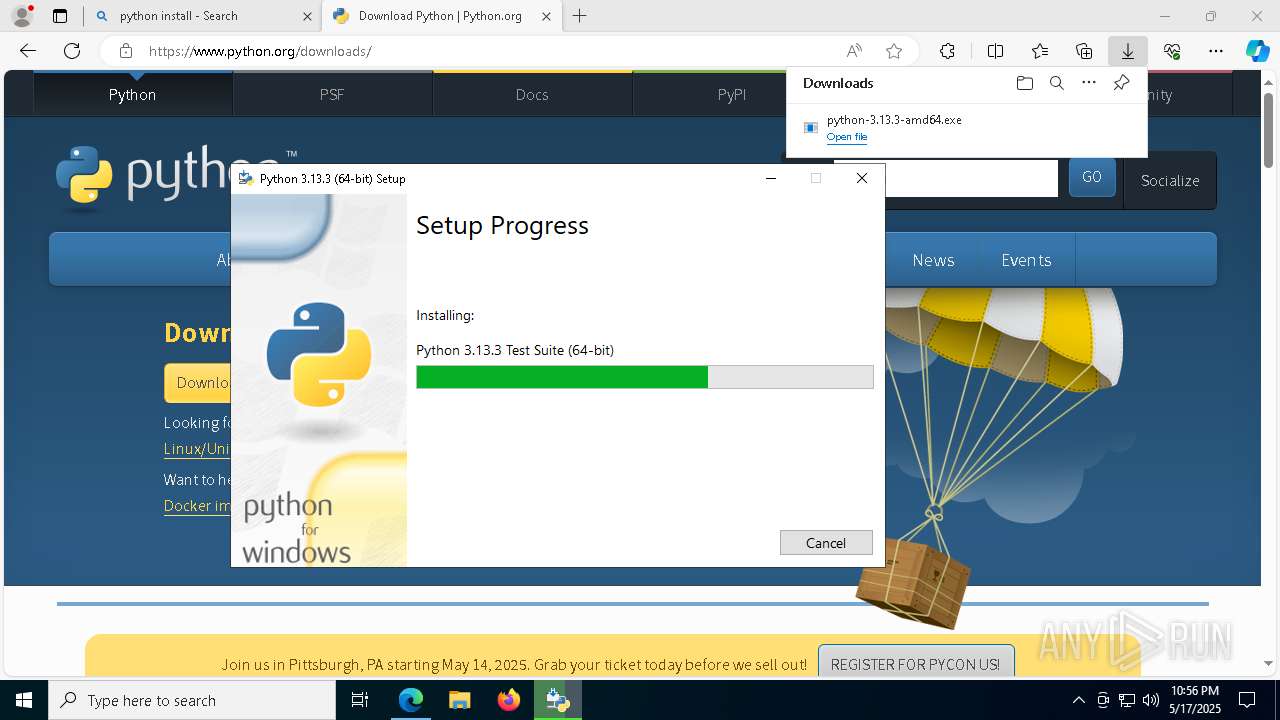Open Docs in site top bar
Viewport: 1280px width, 720px height.
[532, 94]
